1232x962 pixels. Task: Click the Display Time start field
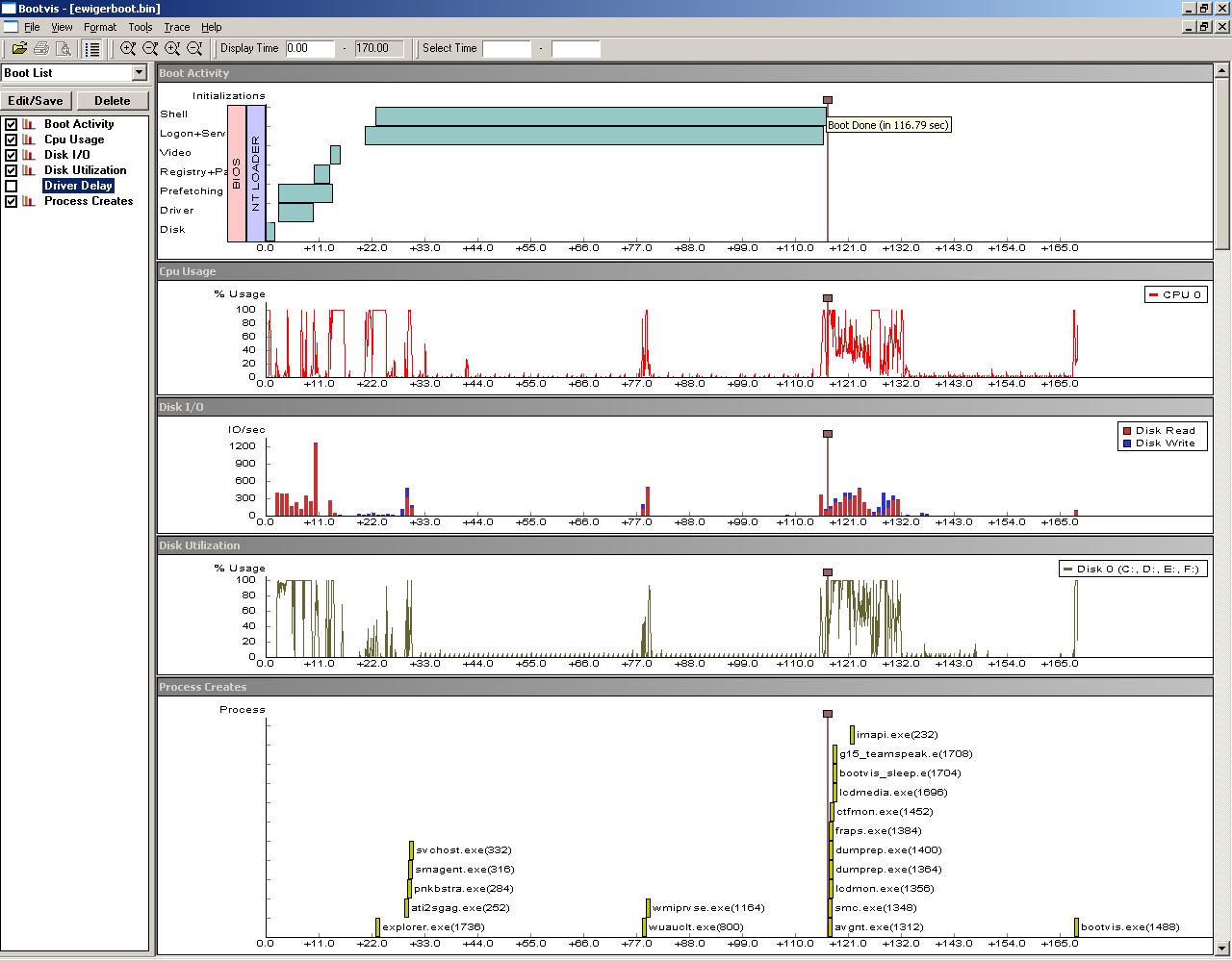(x=310, y=48)
